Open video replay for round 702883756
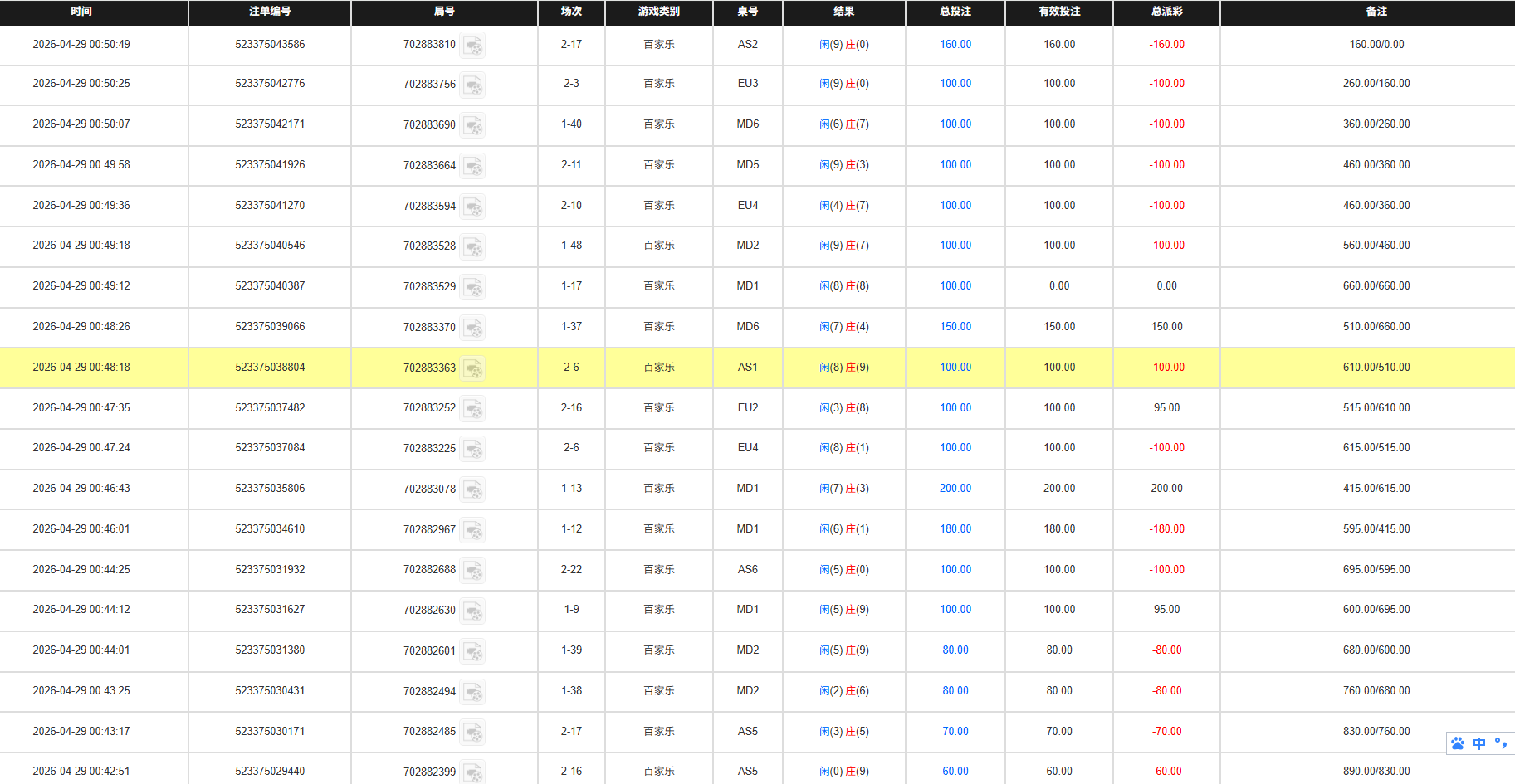 (x=472, y=85)
